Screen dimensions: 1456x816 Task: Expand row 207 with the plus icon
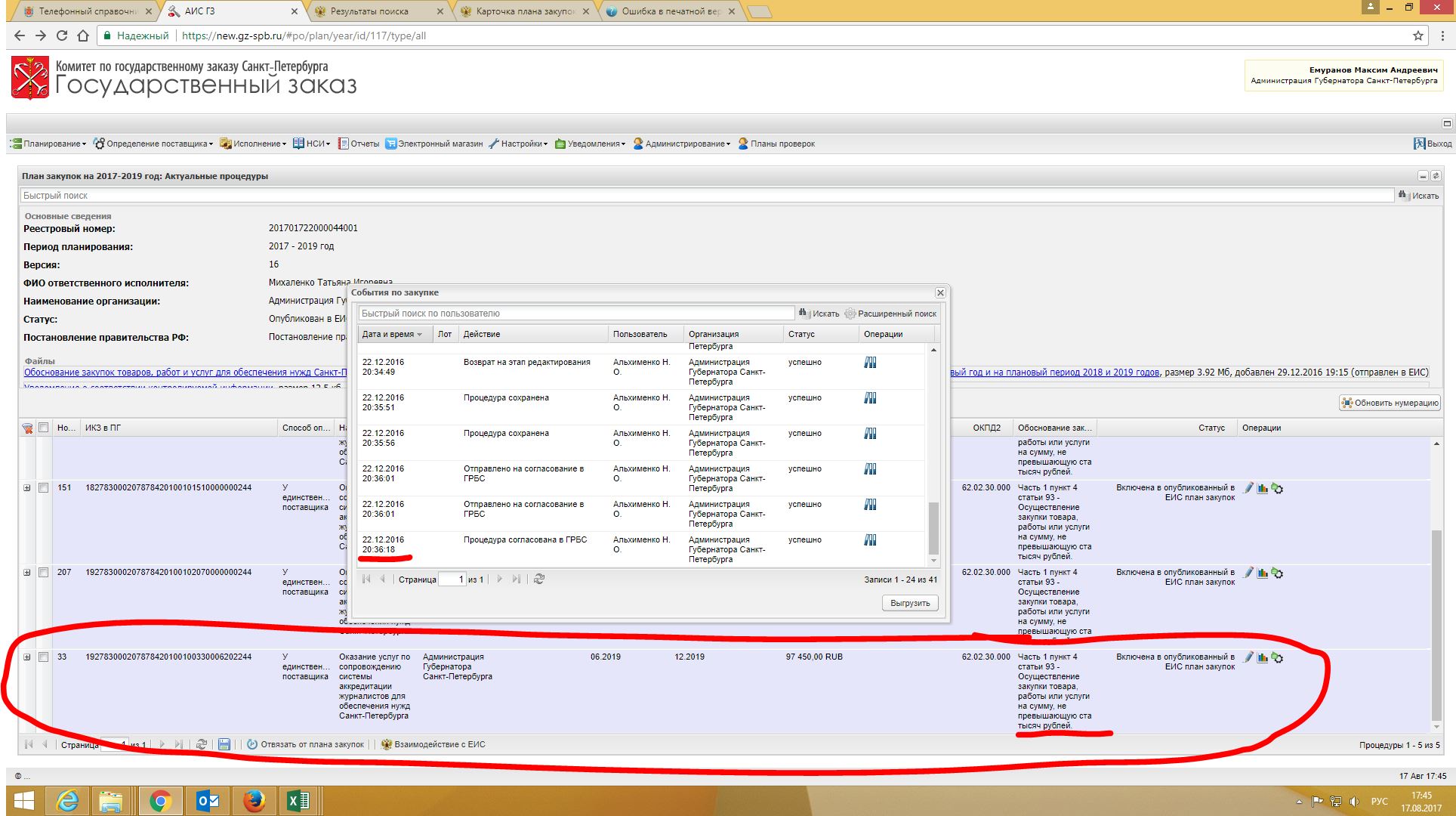(27, 572)
